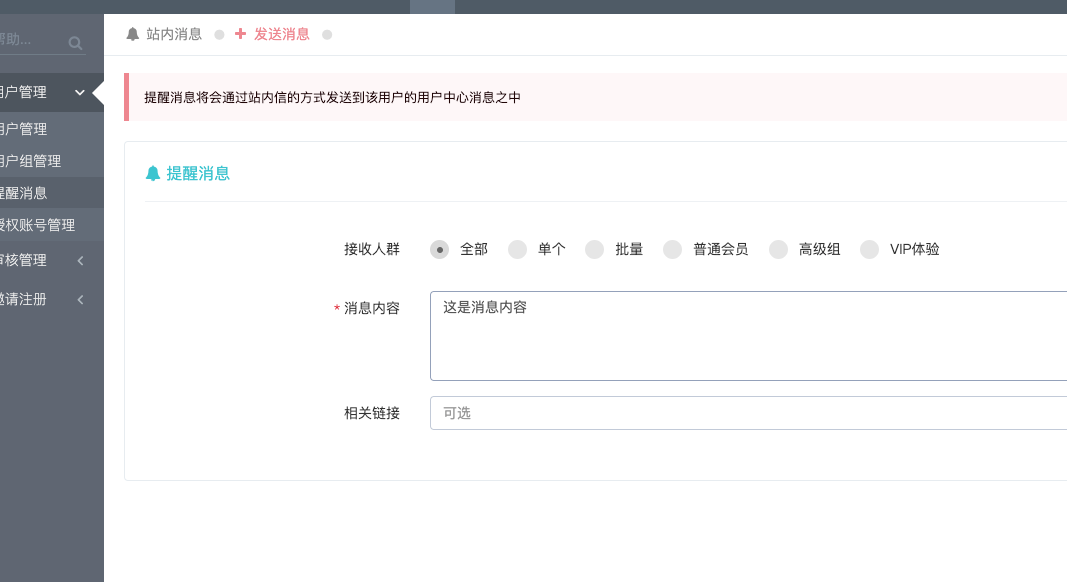Choose the 批量 radio option
This screenshot has height=582, width=1067.
click(x=595, y=250)
